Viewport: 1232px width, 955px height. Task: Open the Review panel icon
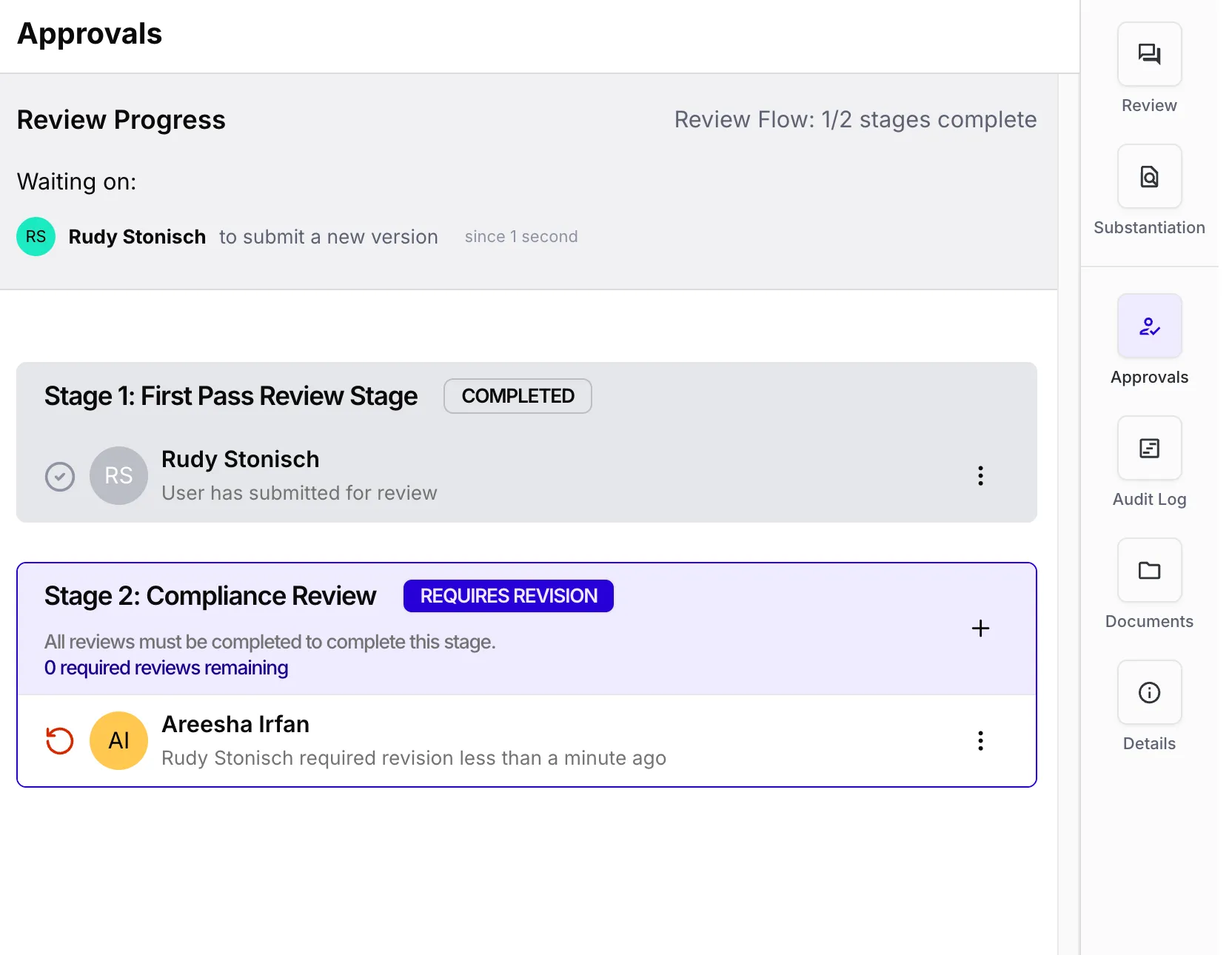pos(1149,54)
